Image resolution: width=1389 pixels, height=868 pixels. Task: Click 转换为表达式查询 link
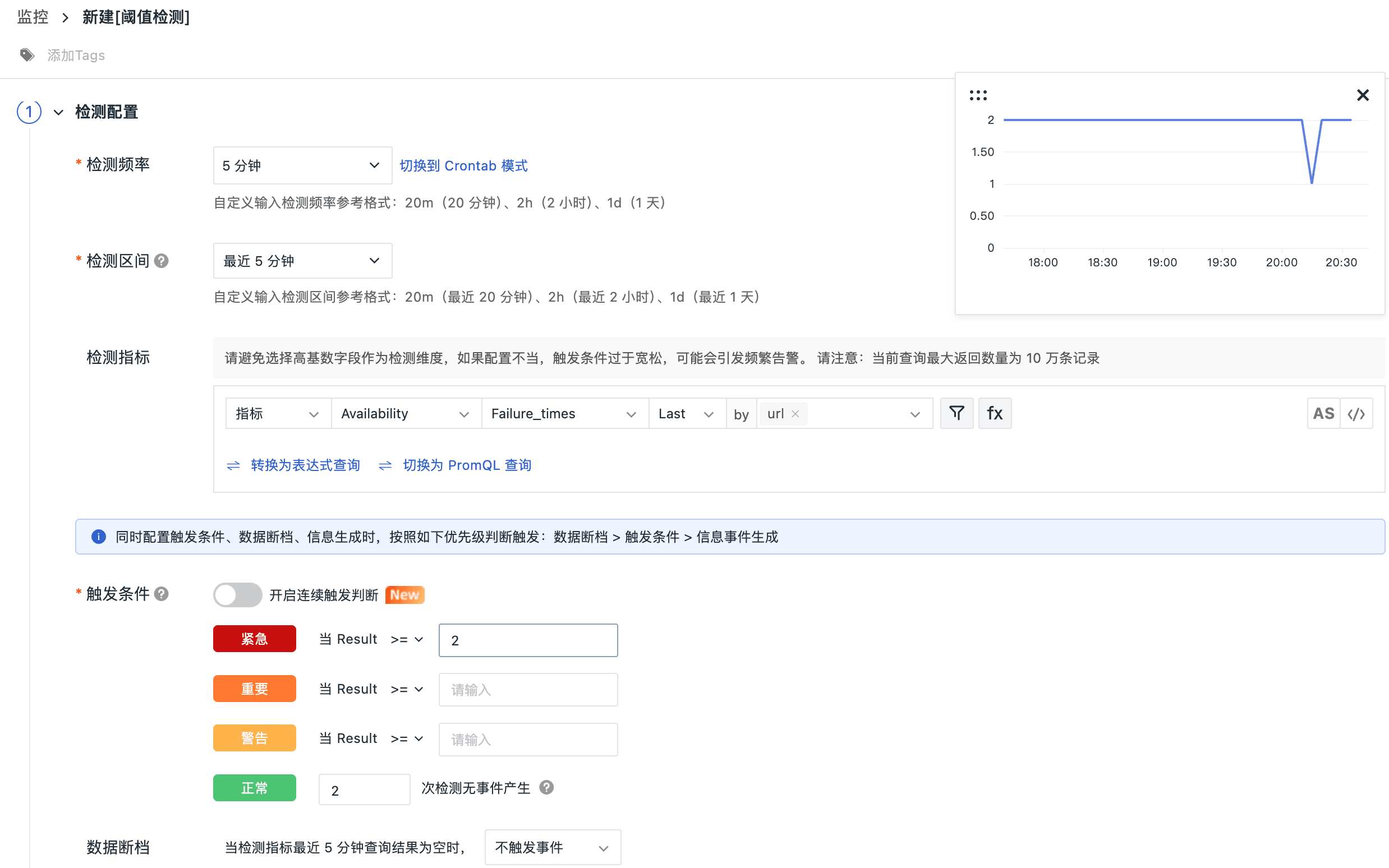[305, 465]
